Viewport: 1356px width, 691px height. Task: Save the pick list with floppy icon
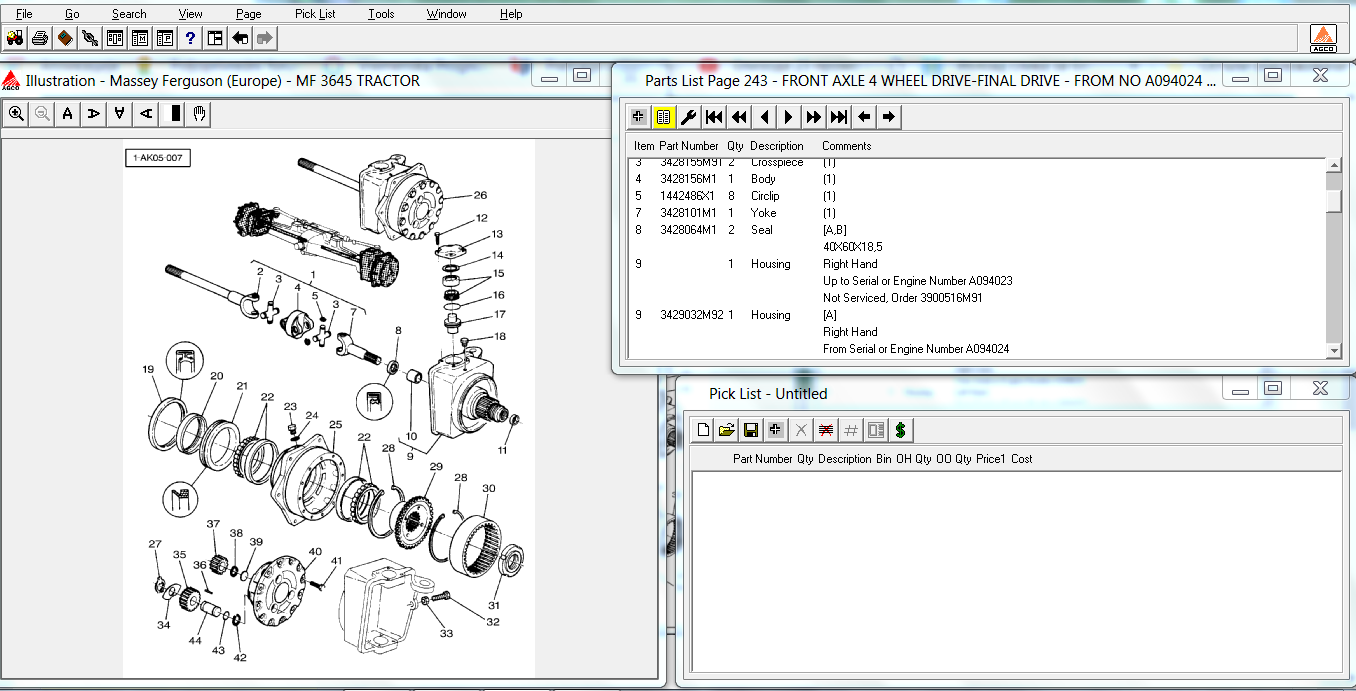(751, 430)
